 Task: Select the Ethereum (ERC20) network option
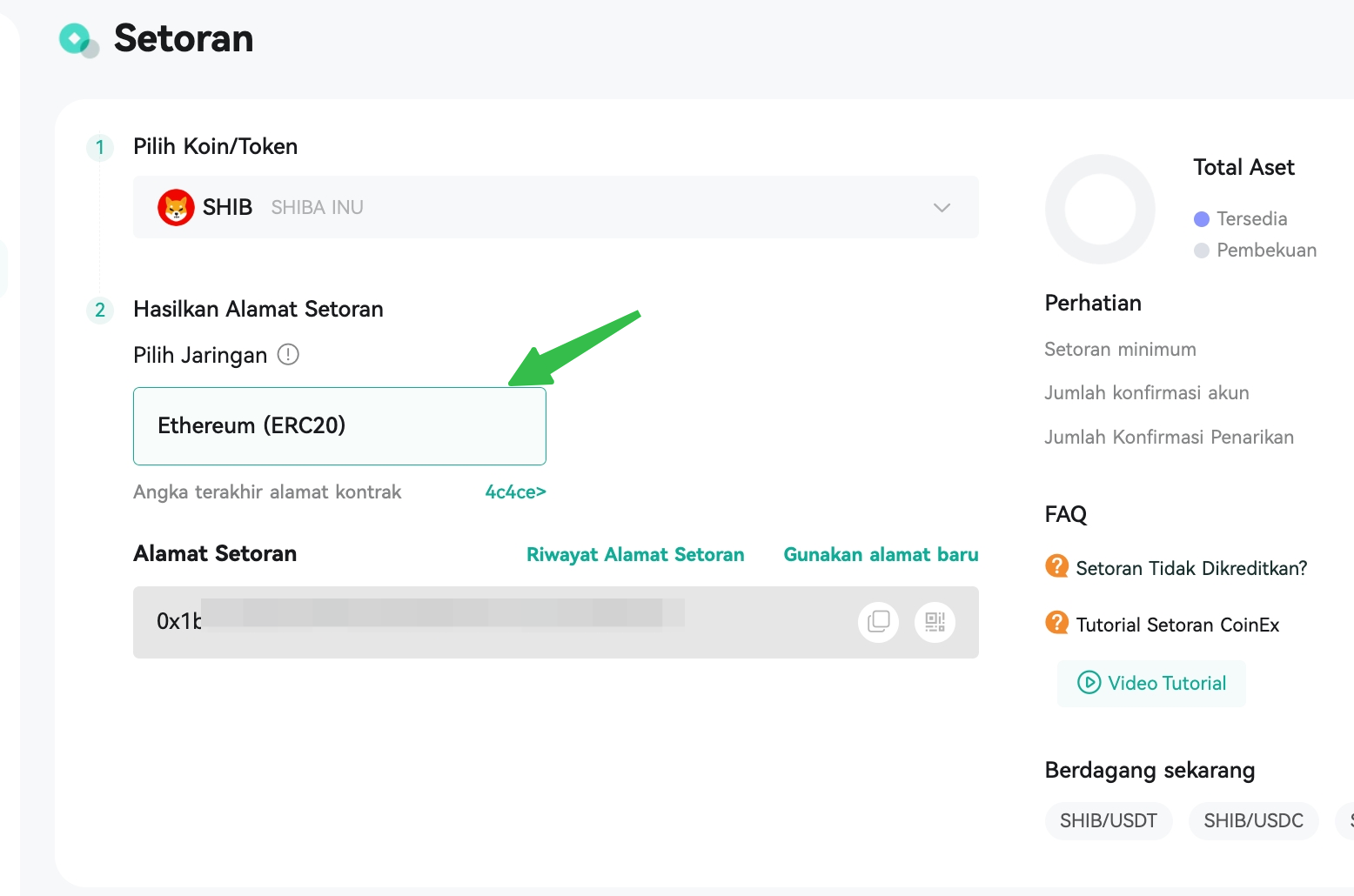pos(339,426)
